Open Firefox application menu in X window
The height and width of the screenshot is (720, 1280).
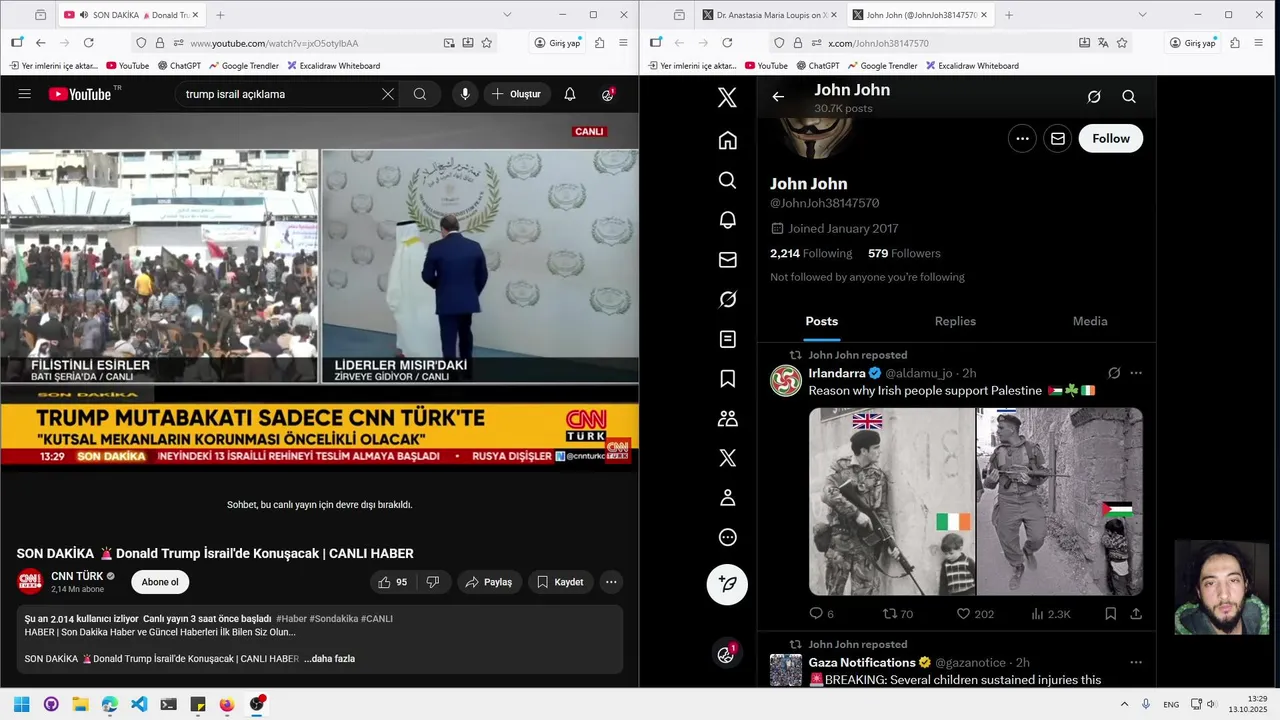pos(1258,43)
